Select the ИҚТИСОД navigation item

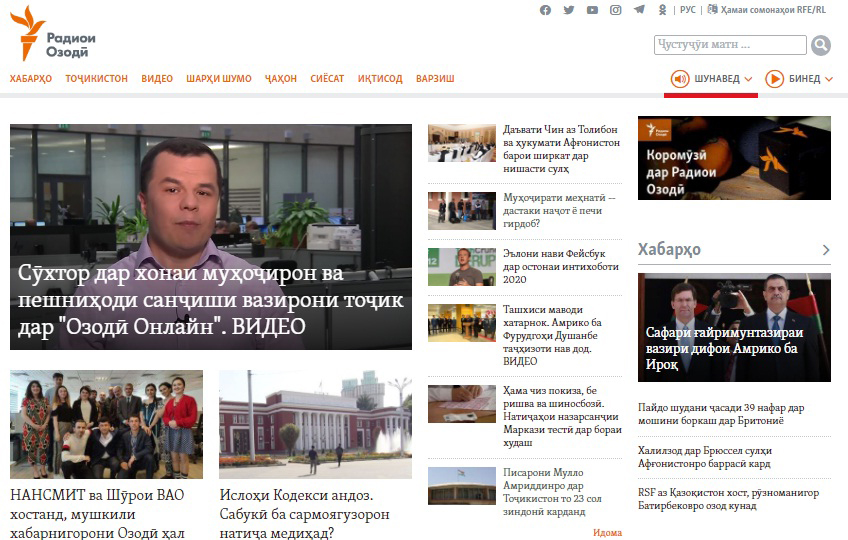[x=380, y=79]
